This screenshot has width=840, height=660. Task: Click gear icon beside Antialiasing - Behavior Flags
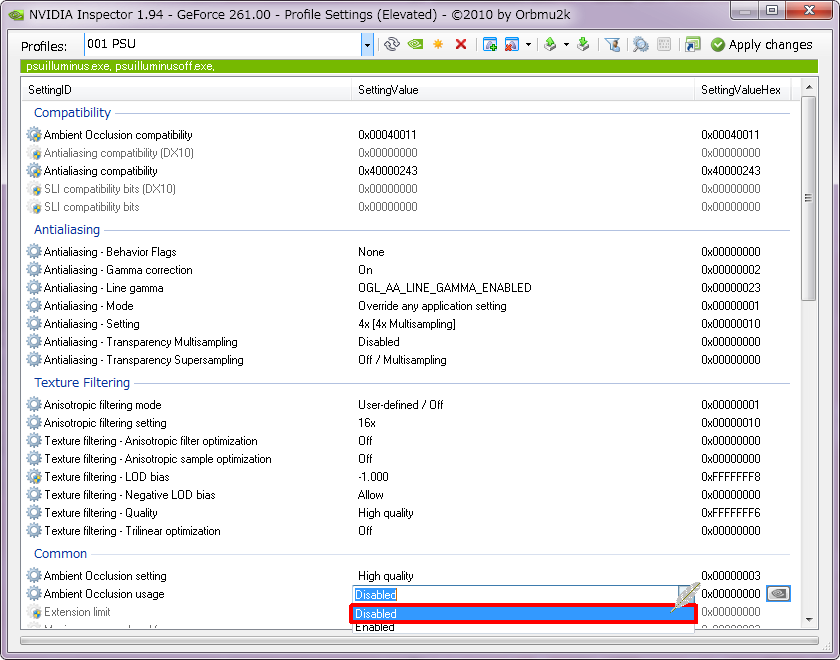[34, 251]
